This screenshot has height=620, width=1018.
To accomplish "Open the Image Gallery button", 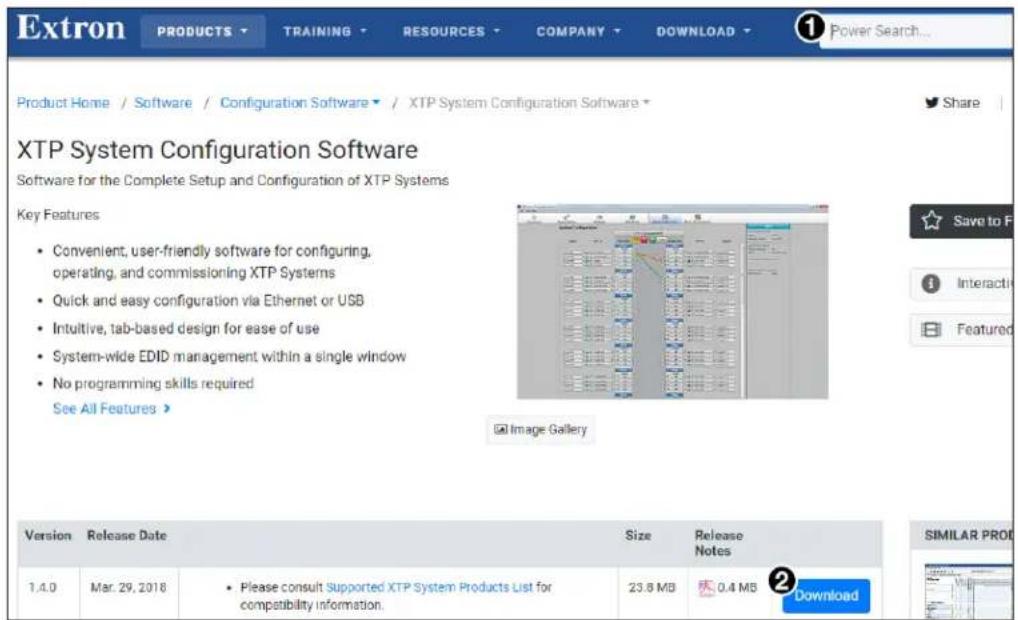I will [x=540, y=429].
